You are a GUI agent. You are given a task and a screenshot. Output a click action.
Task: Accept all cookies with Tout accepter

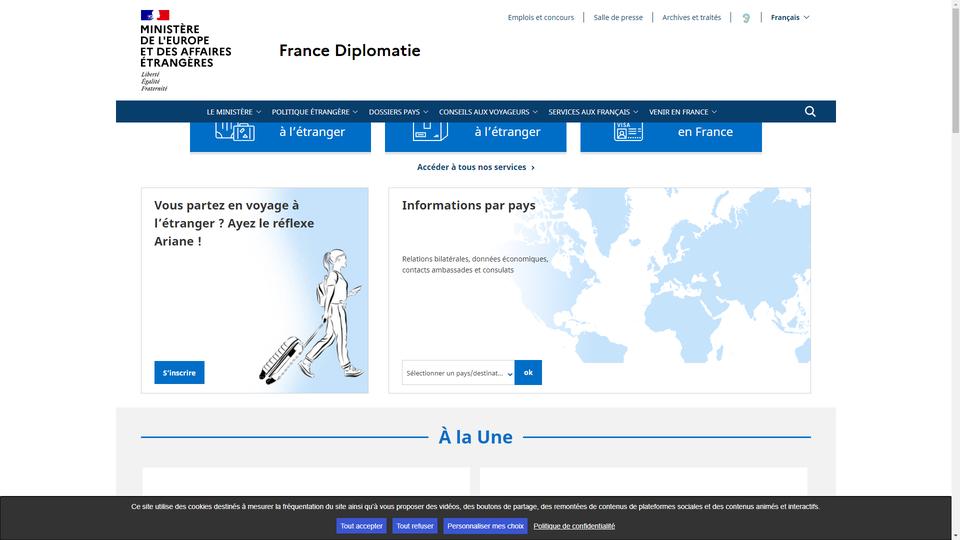pyautogui.click(x=361, y=526)
